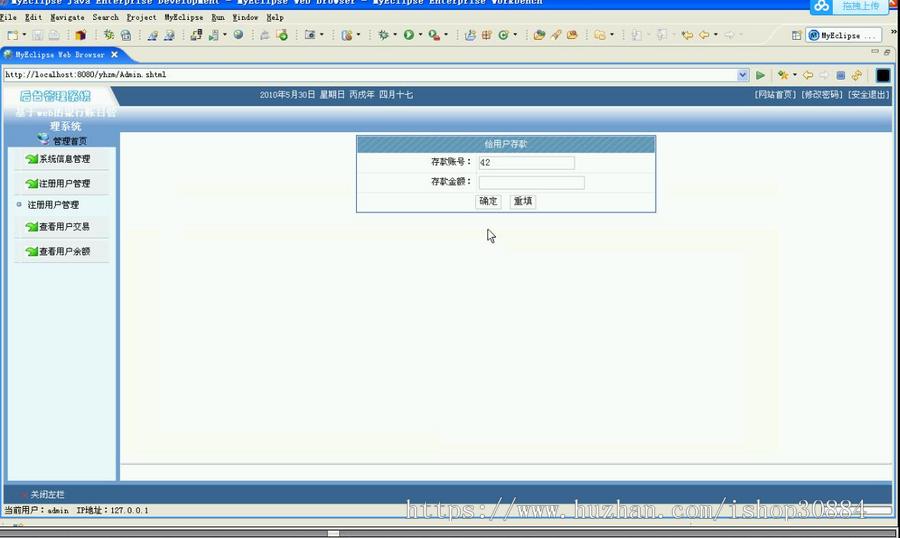Click the URL address bar
The width and height of the screenshot is (900, 538).
coord(370,75)
